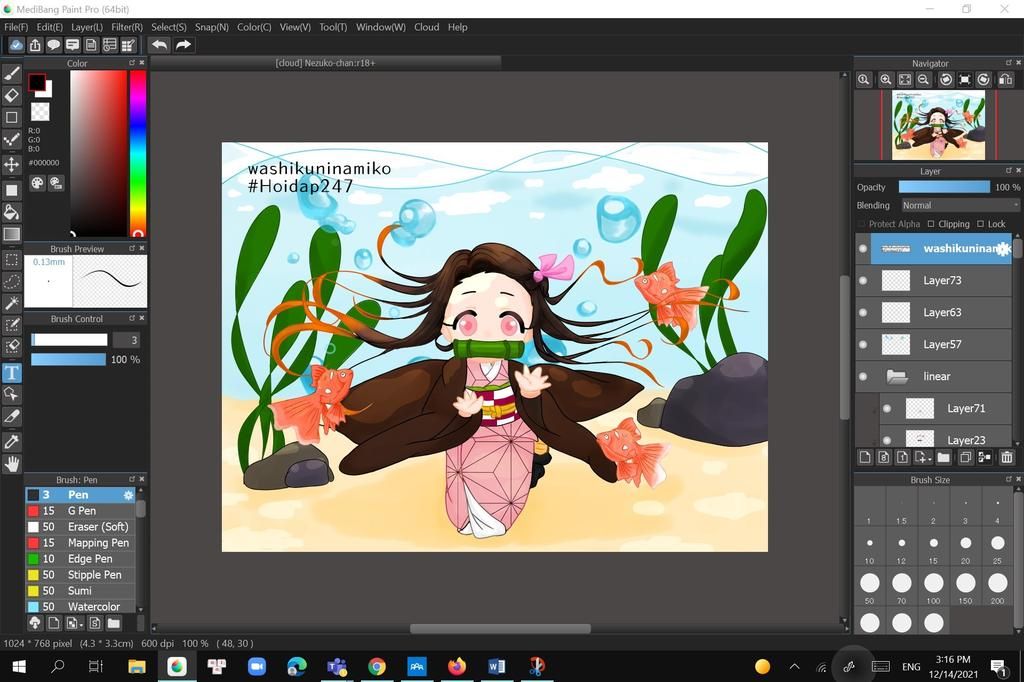Select the Eraser tool
1024x682 pixels.
pyautogui.click(x=12, y=95)
